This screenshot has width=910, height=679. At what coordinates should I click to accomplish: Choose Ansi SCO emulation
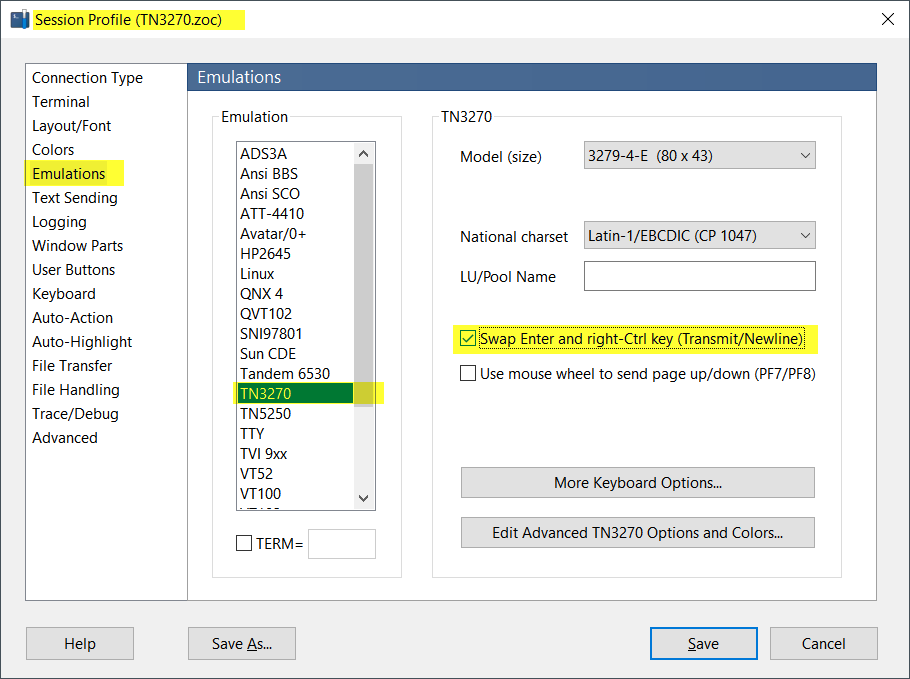pyautogui.click(x=295, y=194)
